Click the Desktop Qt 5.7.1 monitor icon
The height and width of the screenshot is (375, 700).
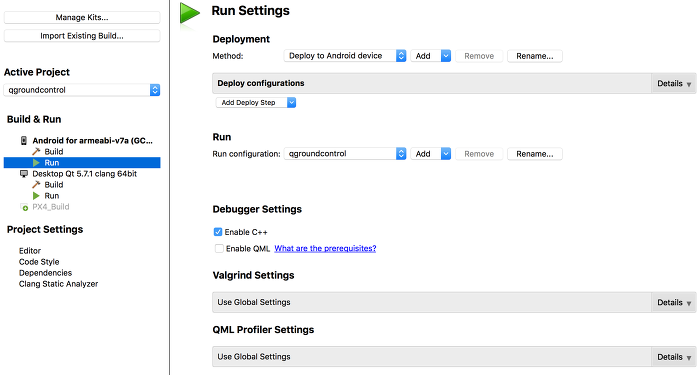[24, 174]
